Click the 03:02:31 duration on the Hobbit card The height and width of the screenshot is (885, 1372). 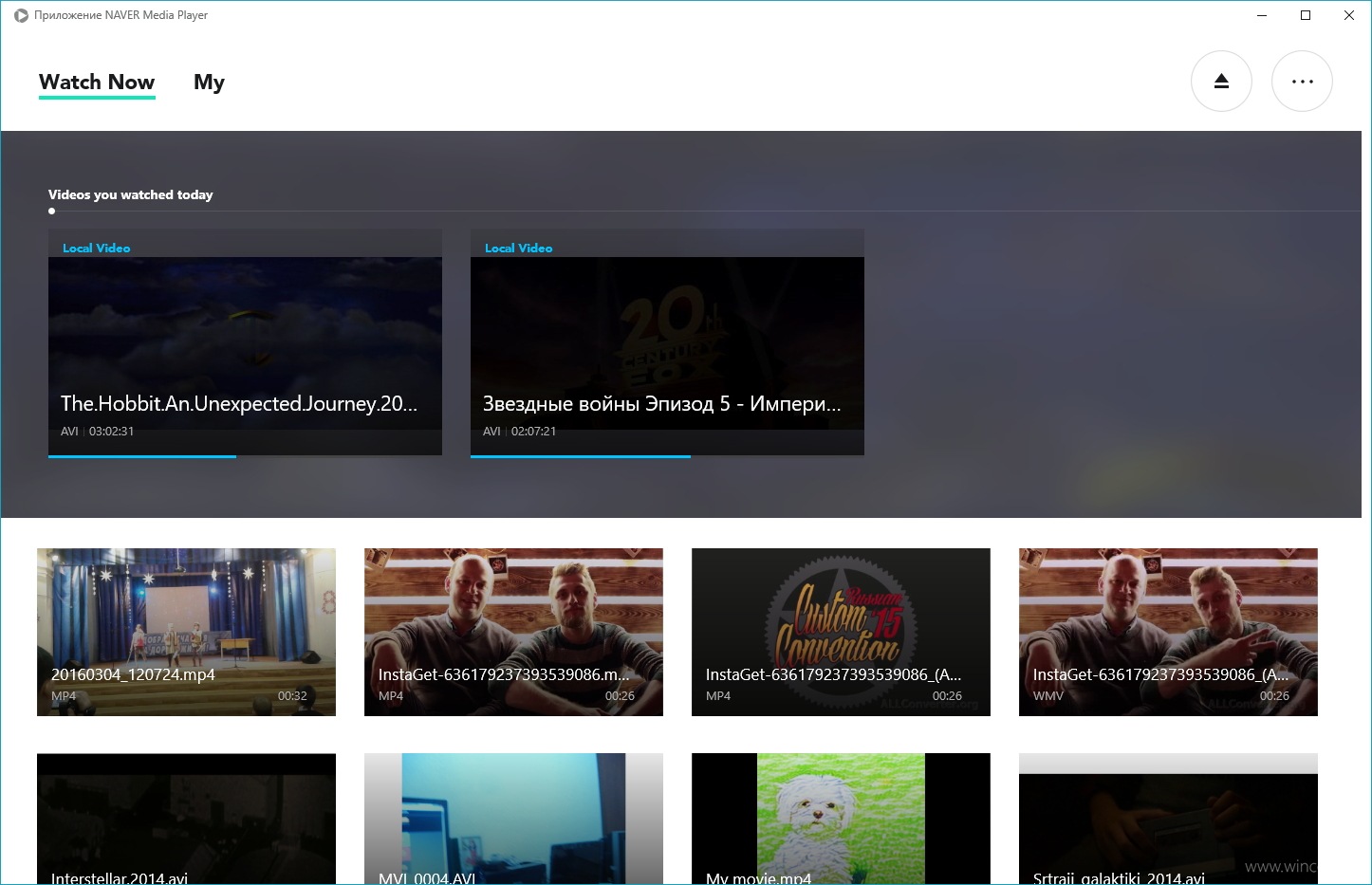pyautogui.click(x=112, y=432)
